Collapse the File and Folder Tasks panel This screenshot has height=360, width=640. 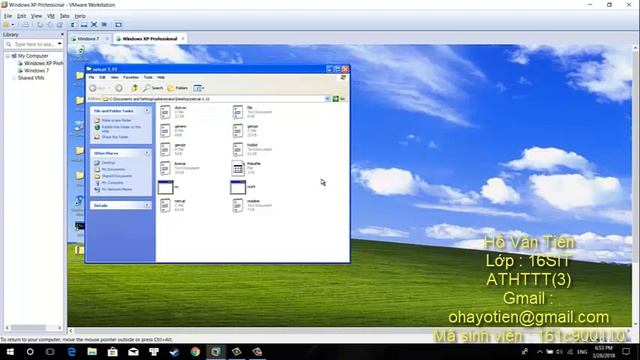click(x=147, y=111)
